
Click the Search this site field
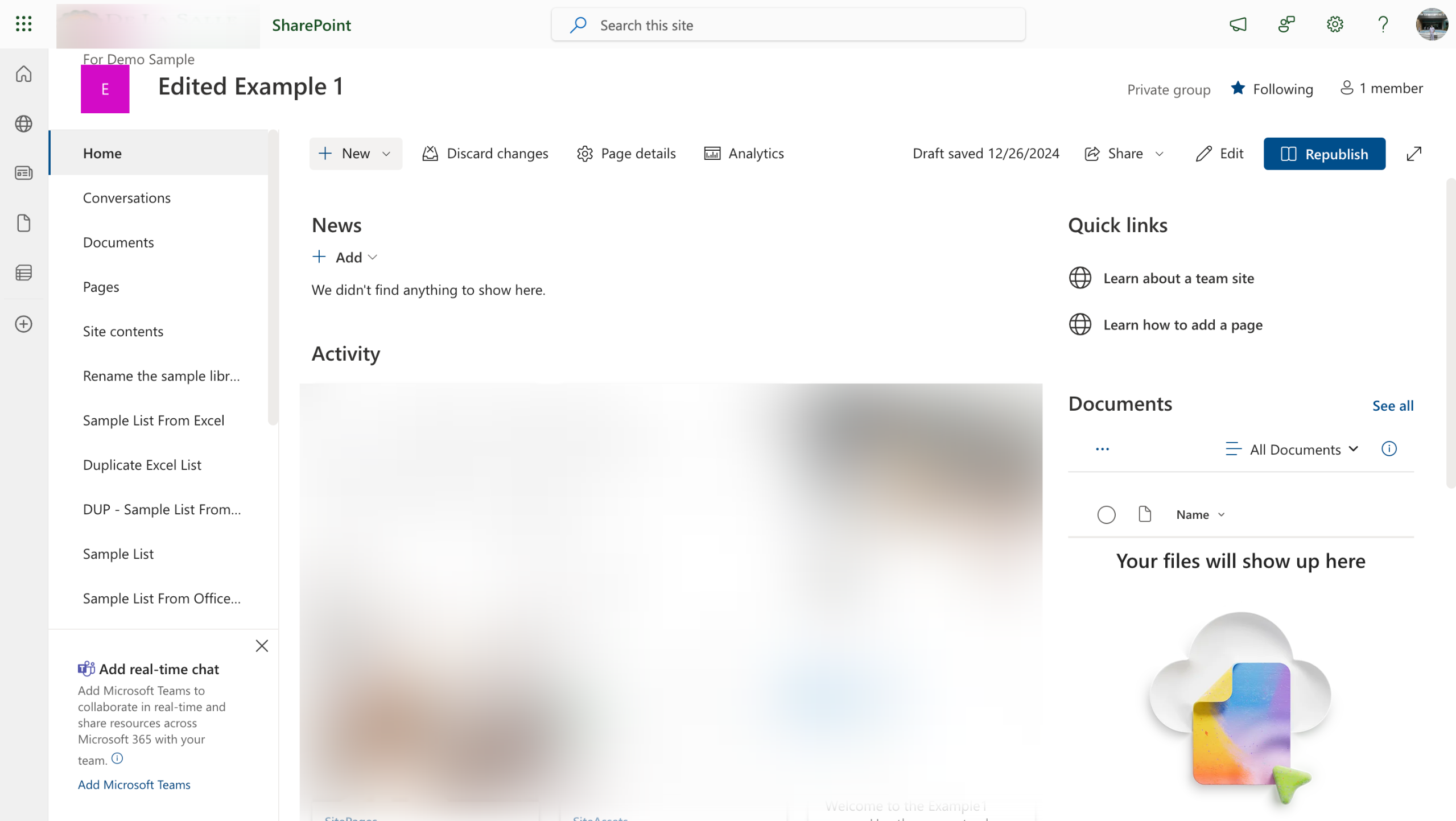point(788,24)
